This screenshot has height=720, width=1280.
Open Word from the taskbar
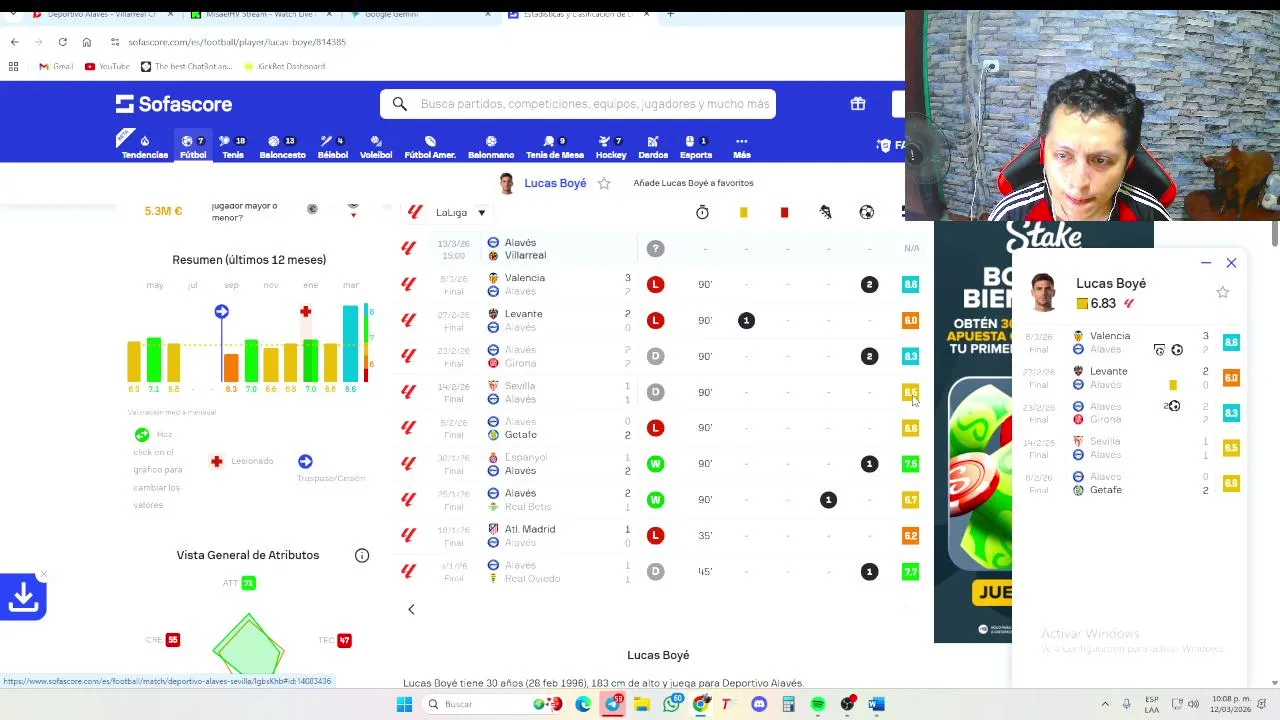click(876, 704)
